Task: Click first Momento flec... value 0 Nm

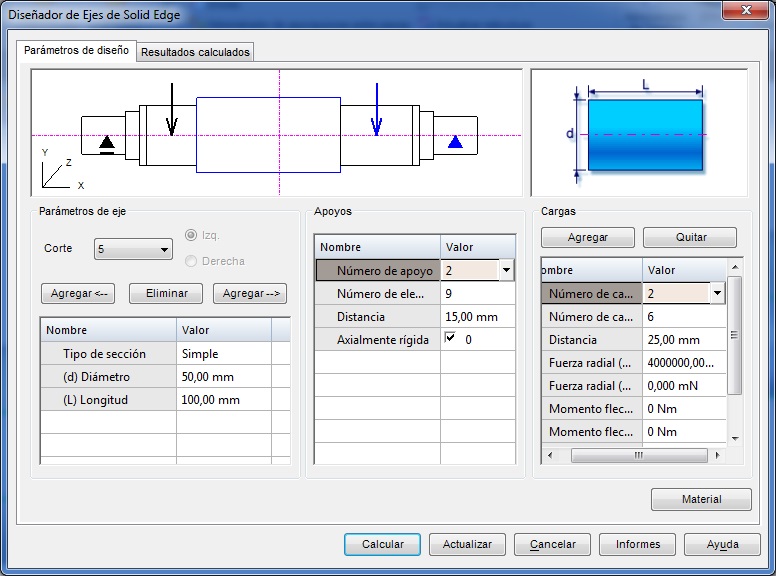Action: click(684, 409)
